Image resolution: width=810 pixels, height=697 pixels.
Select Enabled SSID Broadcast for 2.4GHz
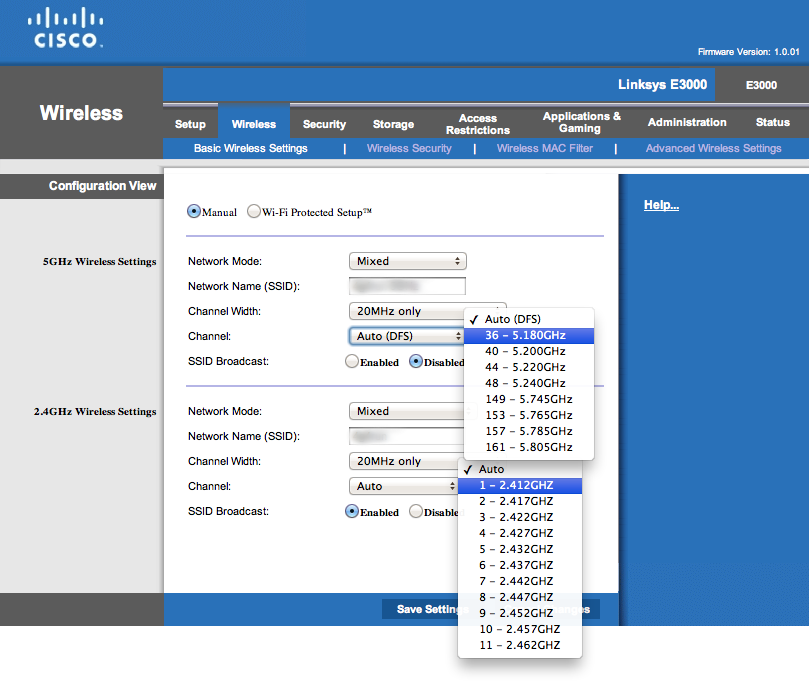352,511
